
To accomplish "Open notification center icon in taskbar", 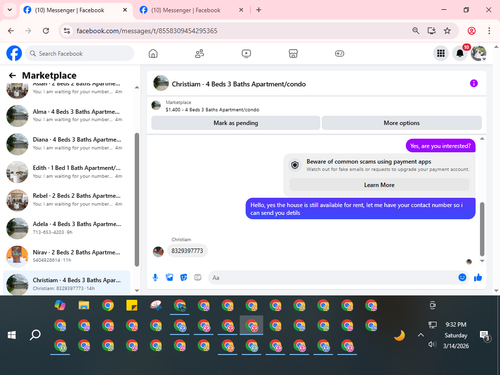I will 484,336.
